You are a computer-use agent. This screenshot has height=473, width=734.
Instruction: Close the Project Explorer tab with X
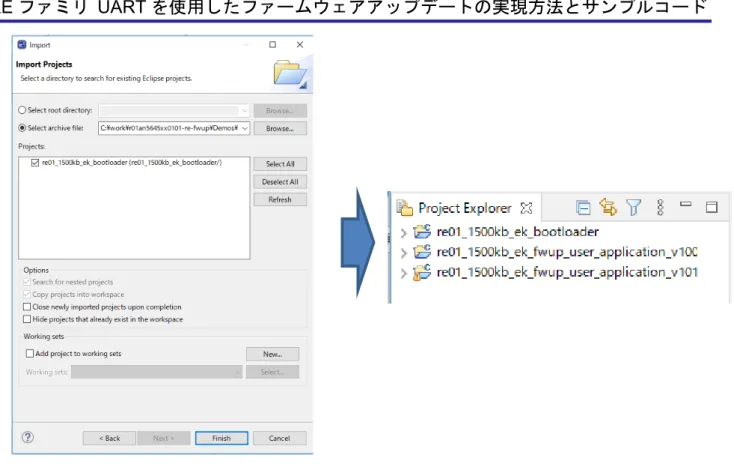(x=526, y=208)
